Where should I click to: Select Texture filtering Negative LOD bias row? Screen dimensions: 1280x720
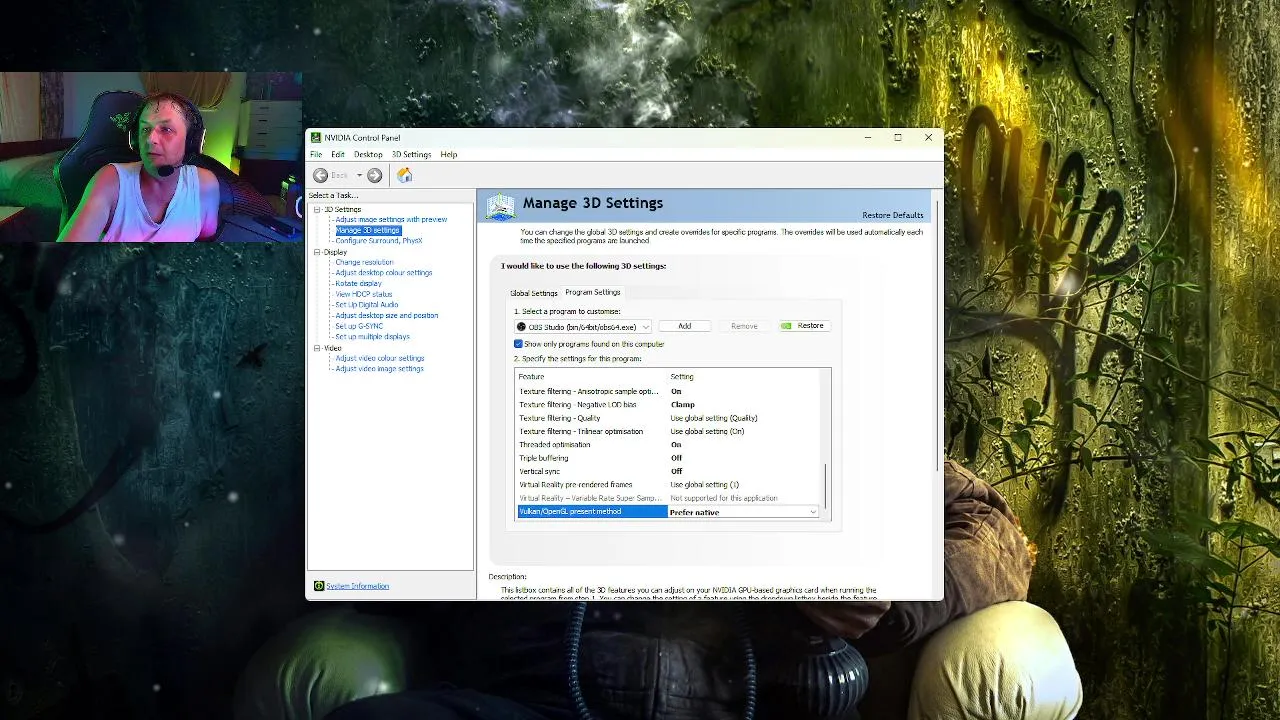[670, 404]
